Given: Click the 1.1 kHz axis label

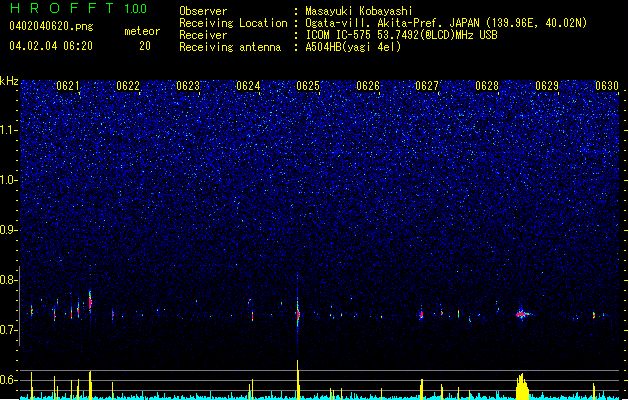Looking at the screenshot, I should tap(8, 130).
